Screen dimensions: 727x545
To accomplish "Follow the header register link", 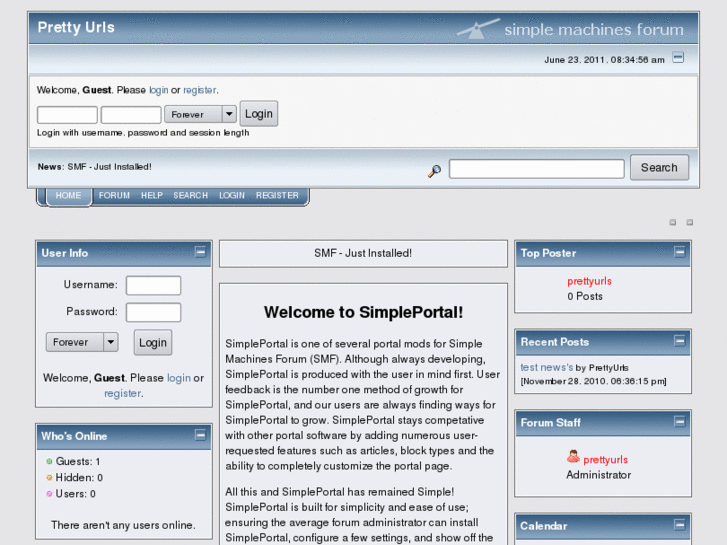I will (199, 90).
